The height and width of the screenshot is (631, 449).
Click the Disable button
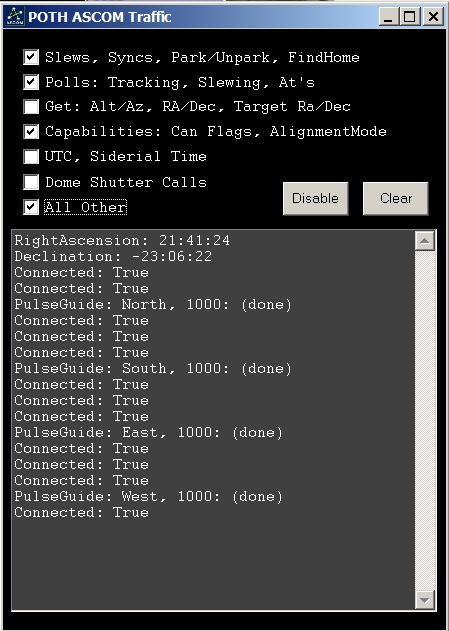point(315,198)
